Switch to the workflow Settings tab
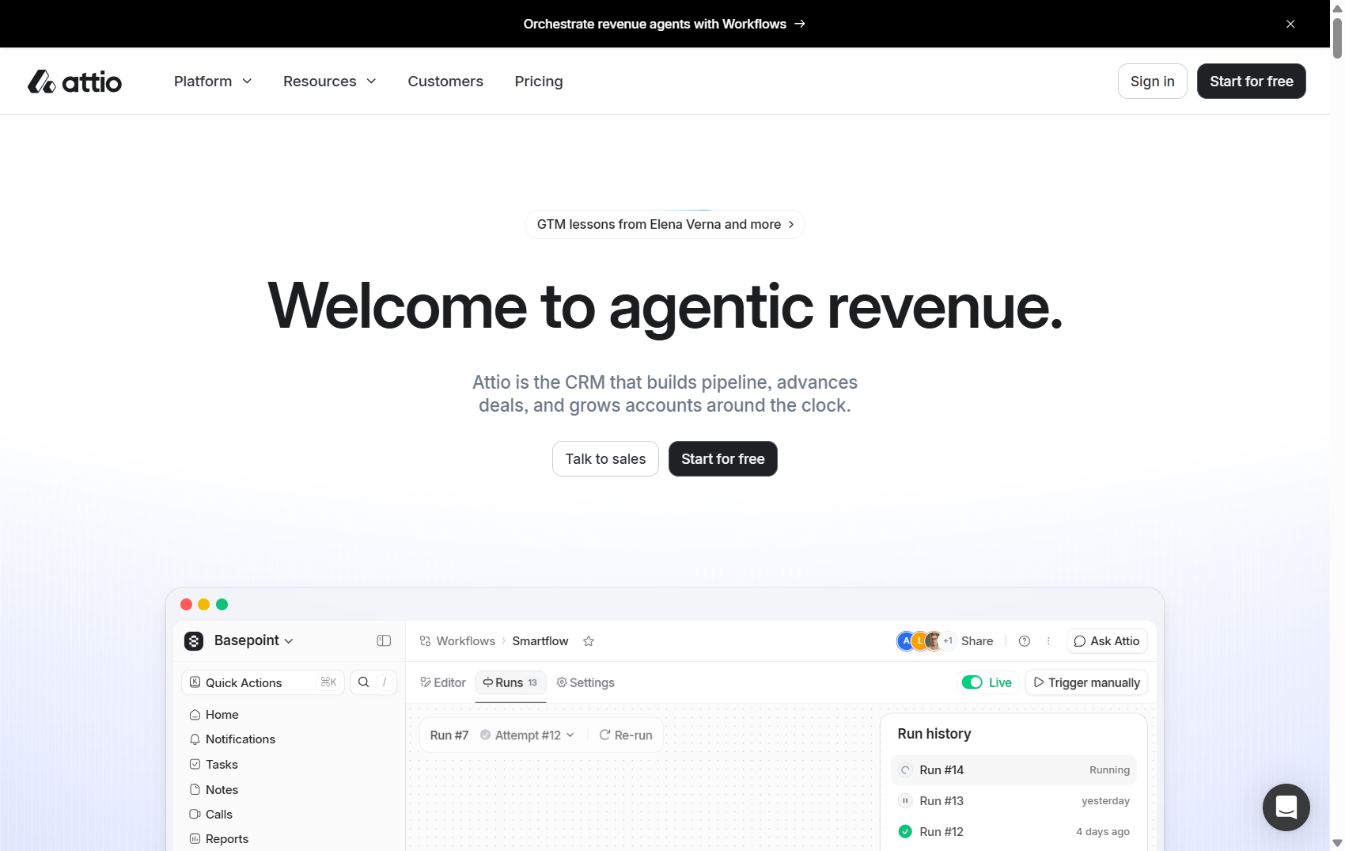Image resolution: width=1345 pixels, height=851 pixels. [x=585, y=682]
